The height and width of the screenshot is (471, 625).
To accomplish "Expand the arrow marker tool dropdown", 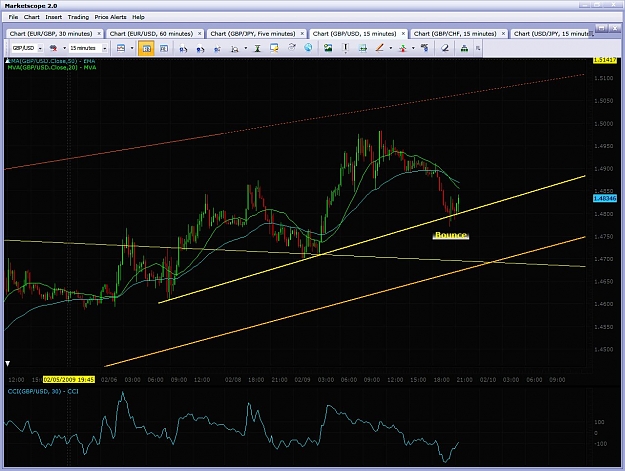I will click(x=413, y=48).
